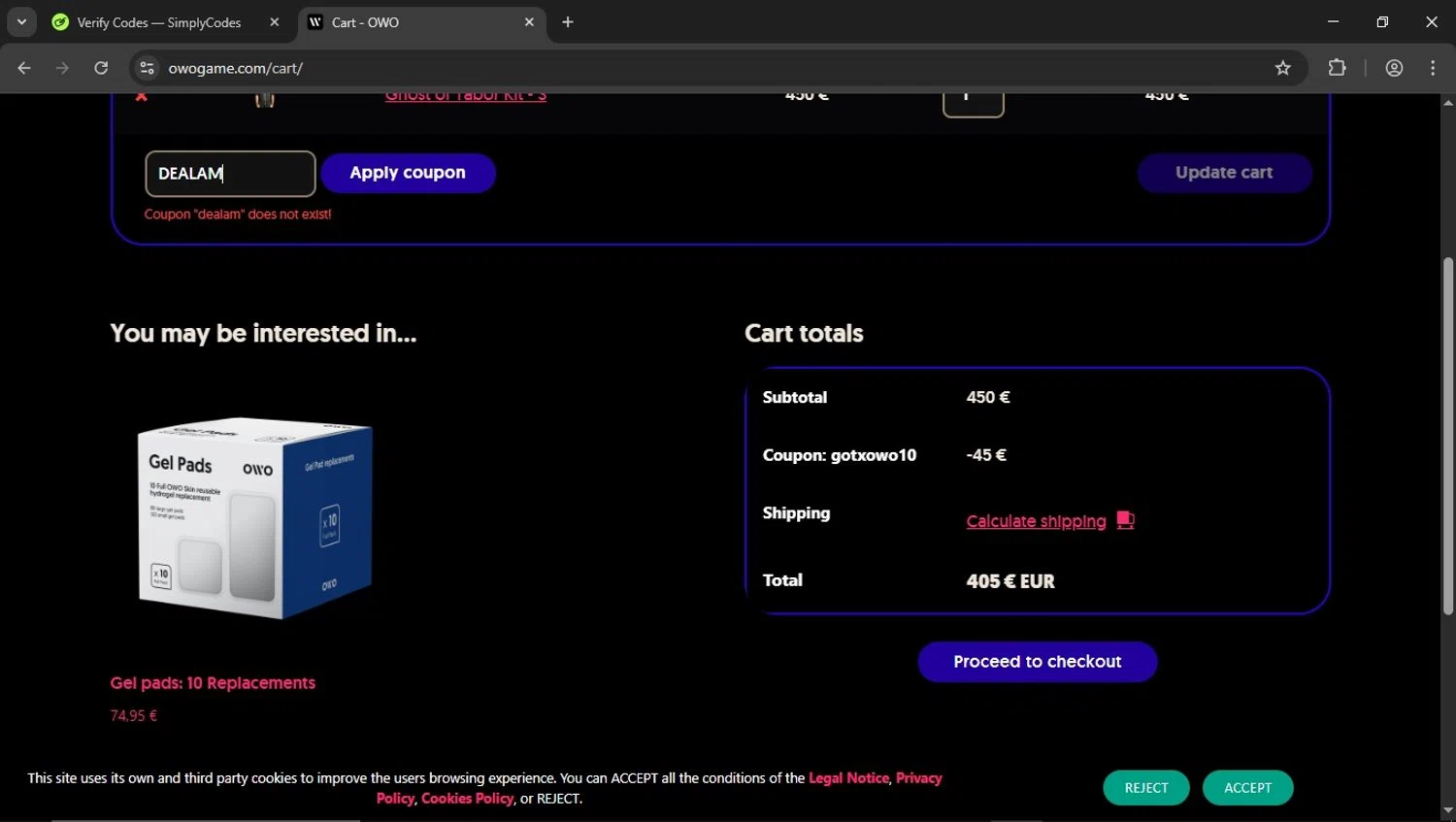This screenshot has height=822, width=1456.
Task: Open the Legal Notice link
Action: [848, 778]
